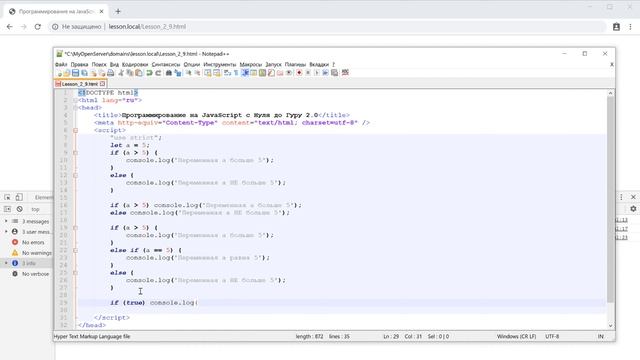The width and height of the screenshot is (640, 360).
Task: Click the Chrome address bar URL
Action: pyautogui.click(x=147, y=27)
